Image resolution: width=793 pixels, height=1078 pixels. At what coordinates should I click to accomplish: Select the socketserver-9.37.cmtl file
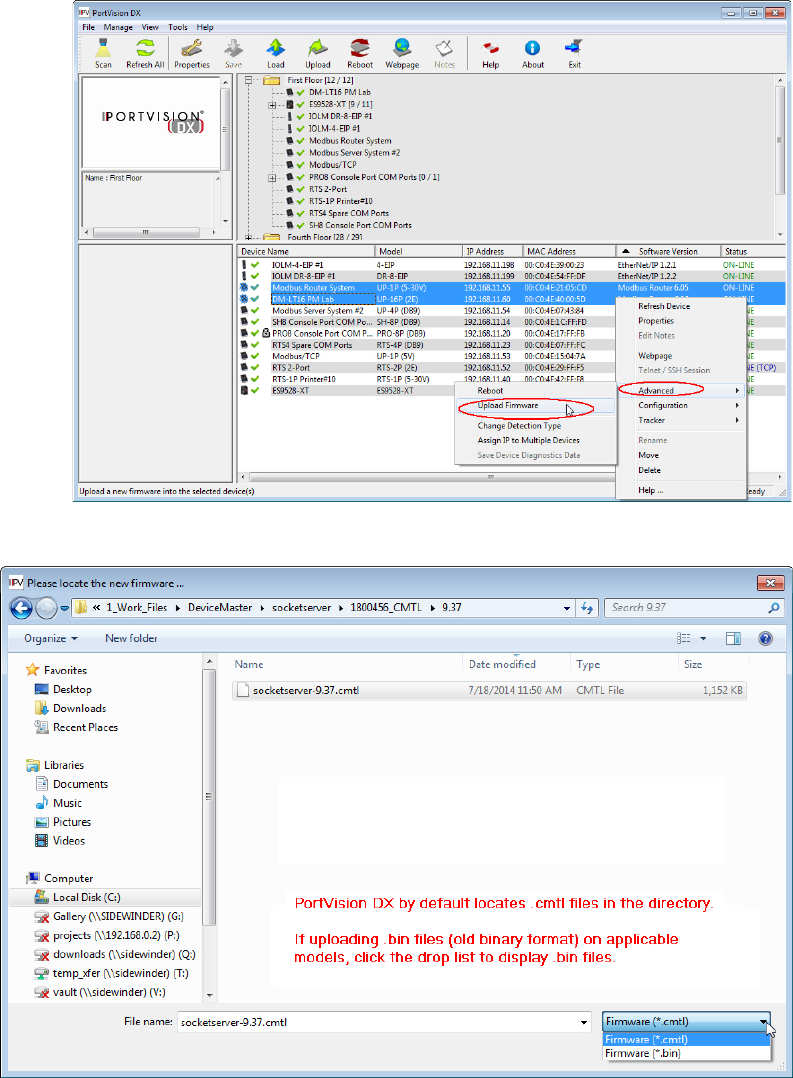point(488,690)
